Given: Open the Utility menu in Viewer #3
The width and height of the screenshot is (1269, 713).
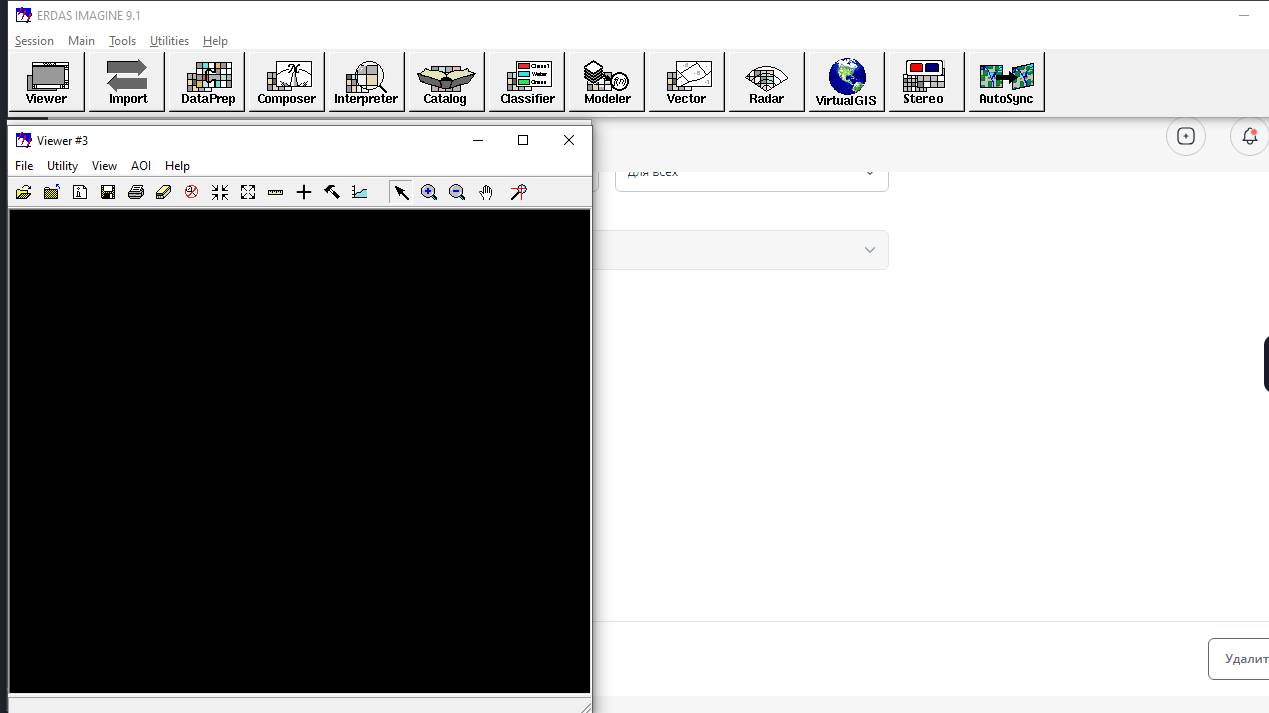Looking at the screenshot, I should coord(62,166).
